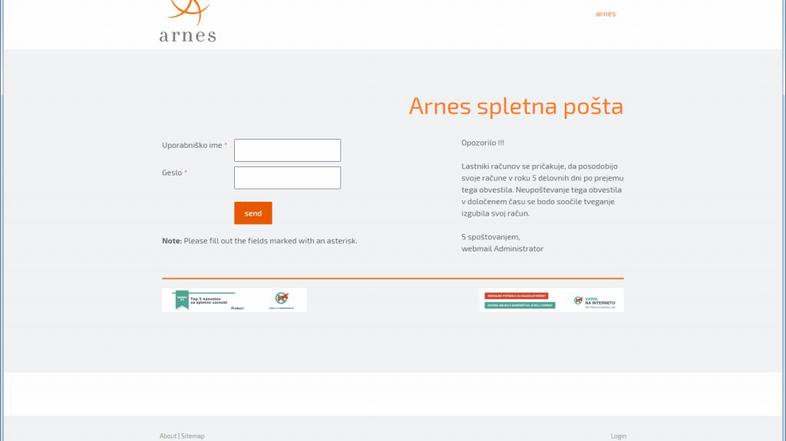Click the orange send button

point(253,213)
